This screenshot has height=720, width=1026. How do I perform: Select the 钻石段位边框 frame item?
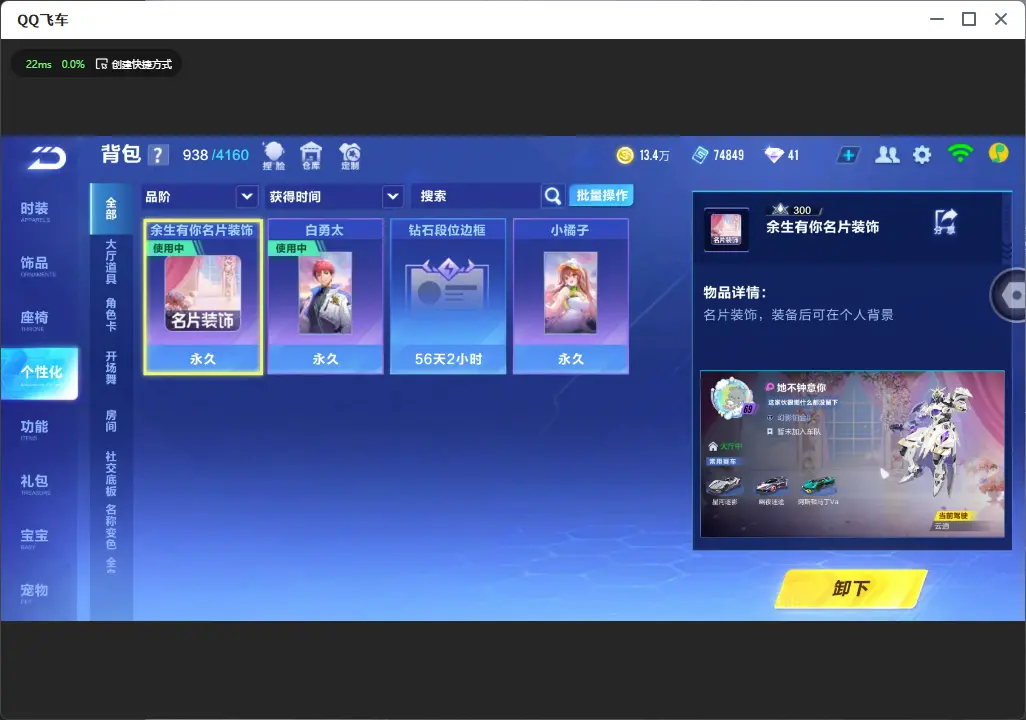[x=448, y=297]
